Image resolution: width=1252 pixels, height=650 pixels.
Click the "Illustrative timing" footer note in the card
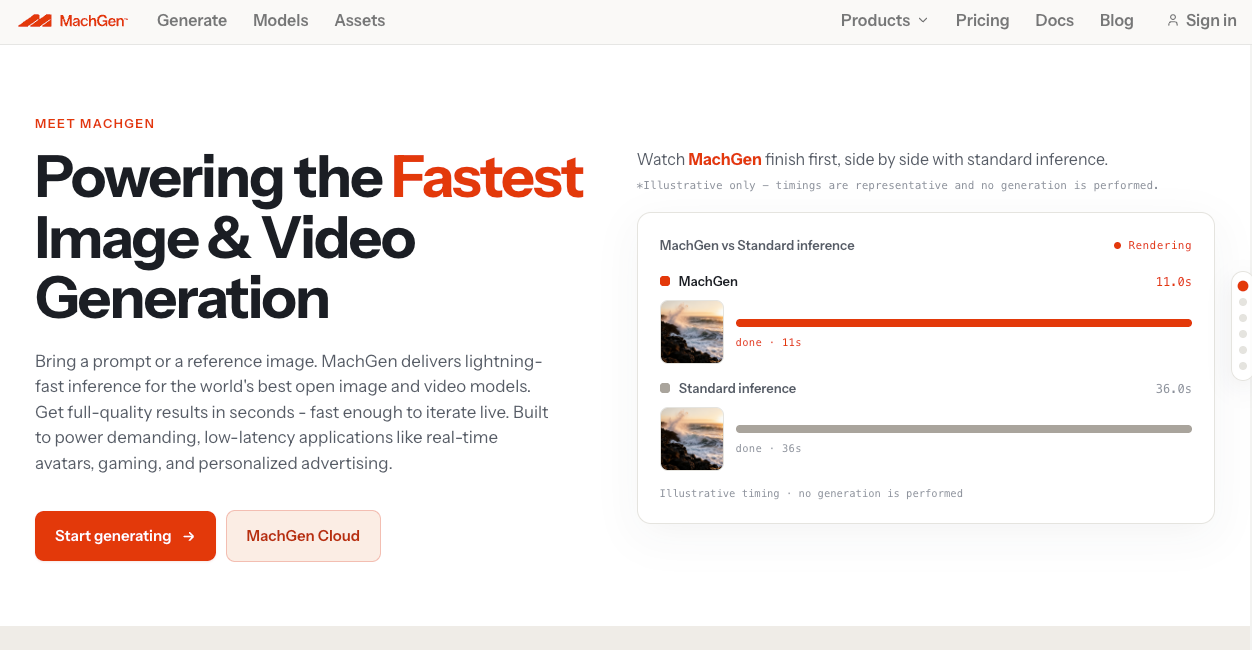click(x=811, y=493)
